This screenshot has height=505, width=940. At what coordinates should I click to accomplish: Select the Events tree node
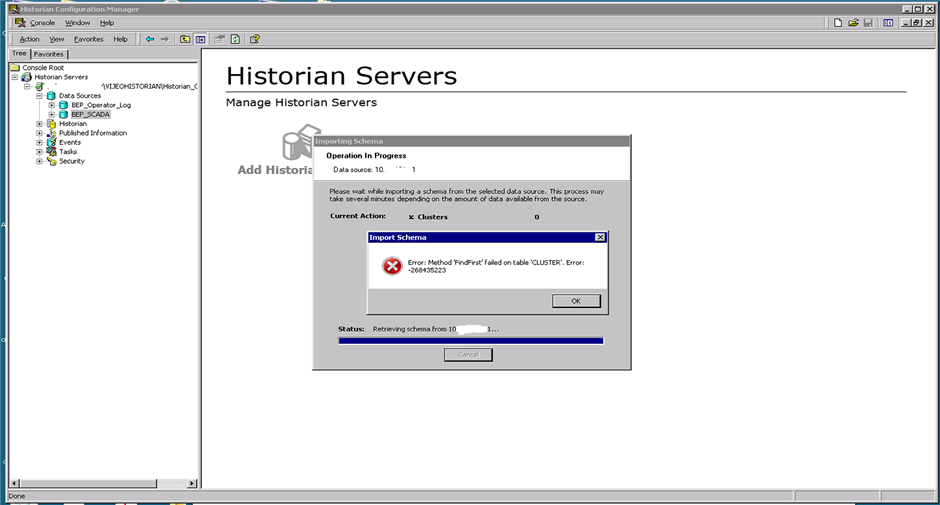(x=70, y=142)
